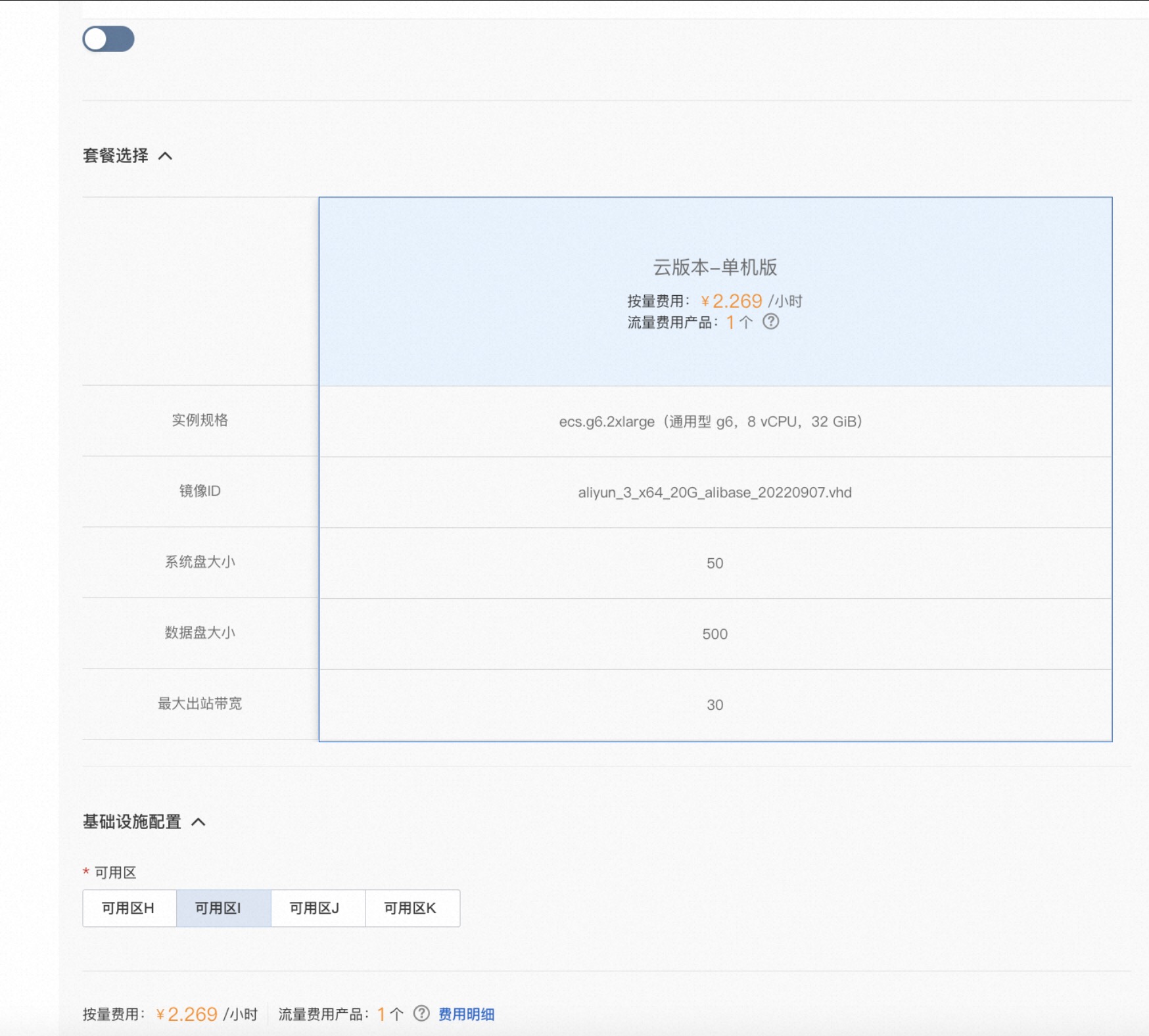The height and width of the screenshot is (1036, 1149).
Task: Collapse the 基础设施配置 section chevron
Action: [199, 822]
